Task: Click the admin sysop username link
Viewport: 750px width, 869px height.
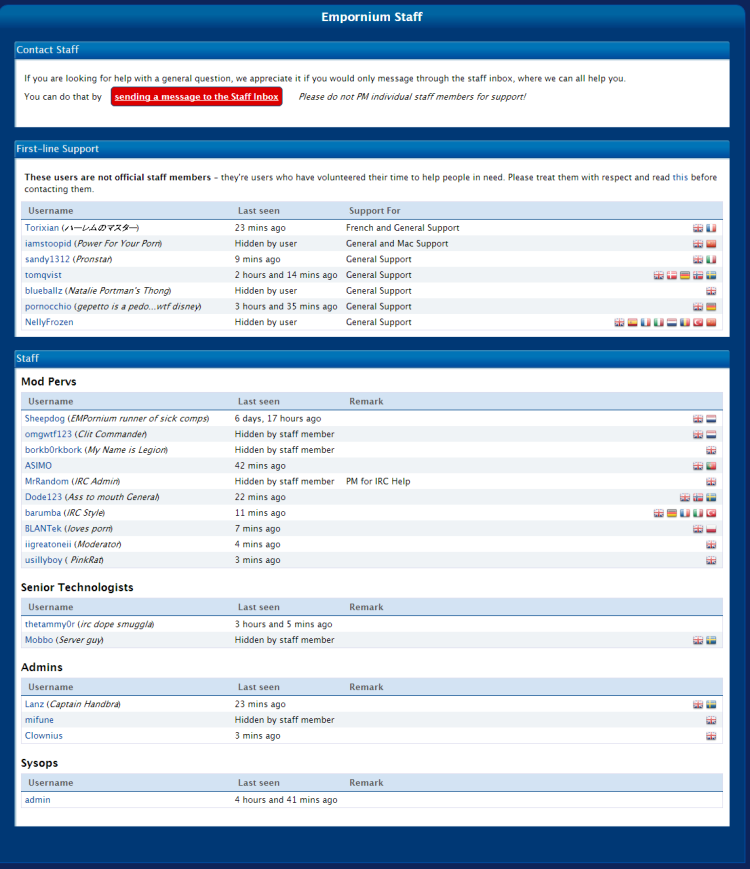Action: (x=38, y=800)
